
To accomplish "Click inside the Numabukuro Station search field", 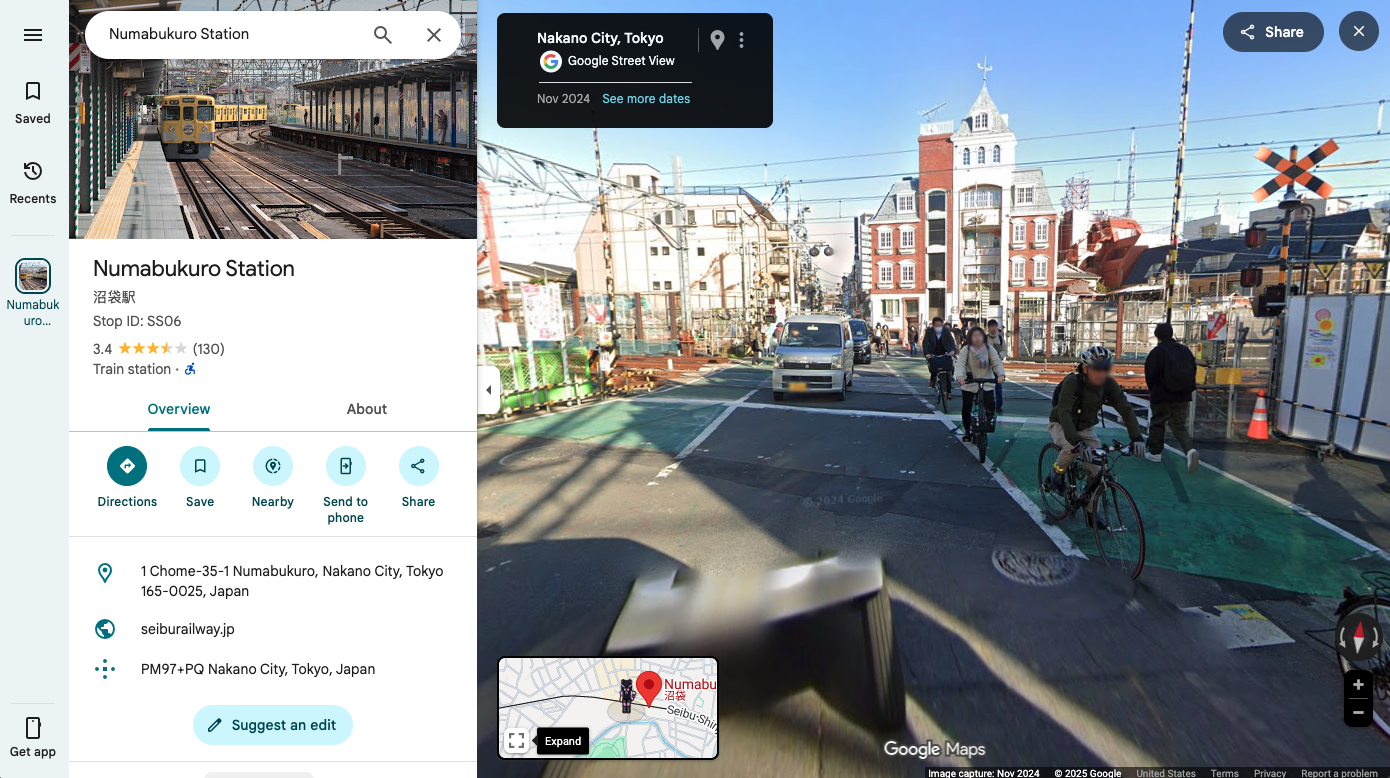I will pyautogui.click(x=230, y=34).
